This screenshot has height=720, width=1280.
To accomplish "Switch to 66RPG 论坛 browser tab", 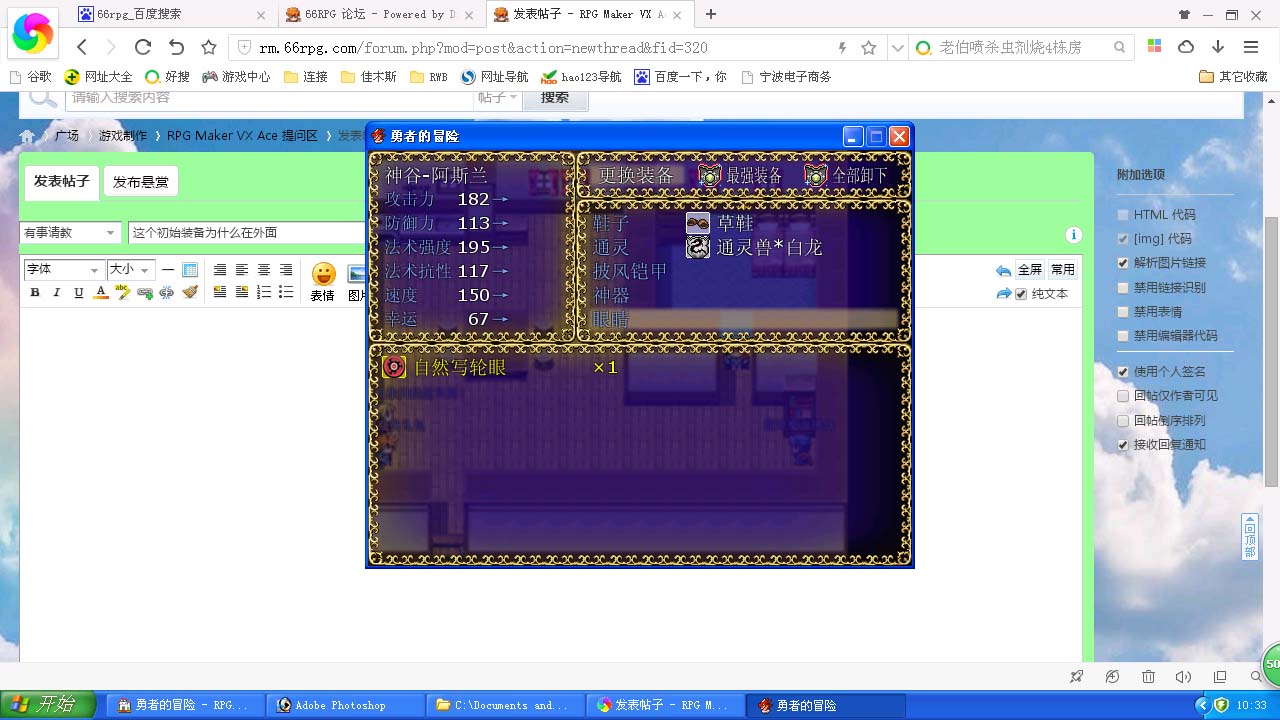I will click(382, 14).
